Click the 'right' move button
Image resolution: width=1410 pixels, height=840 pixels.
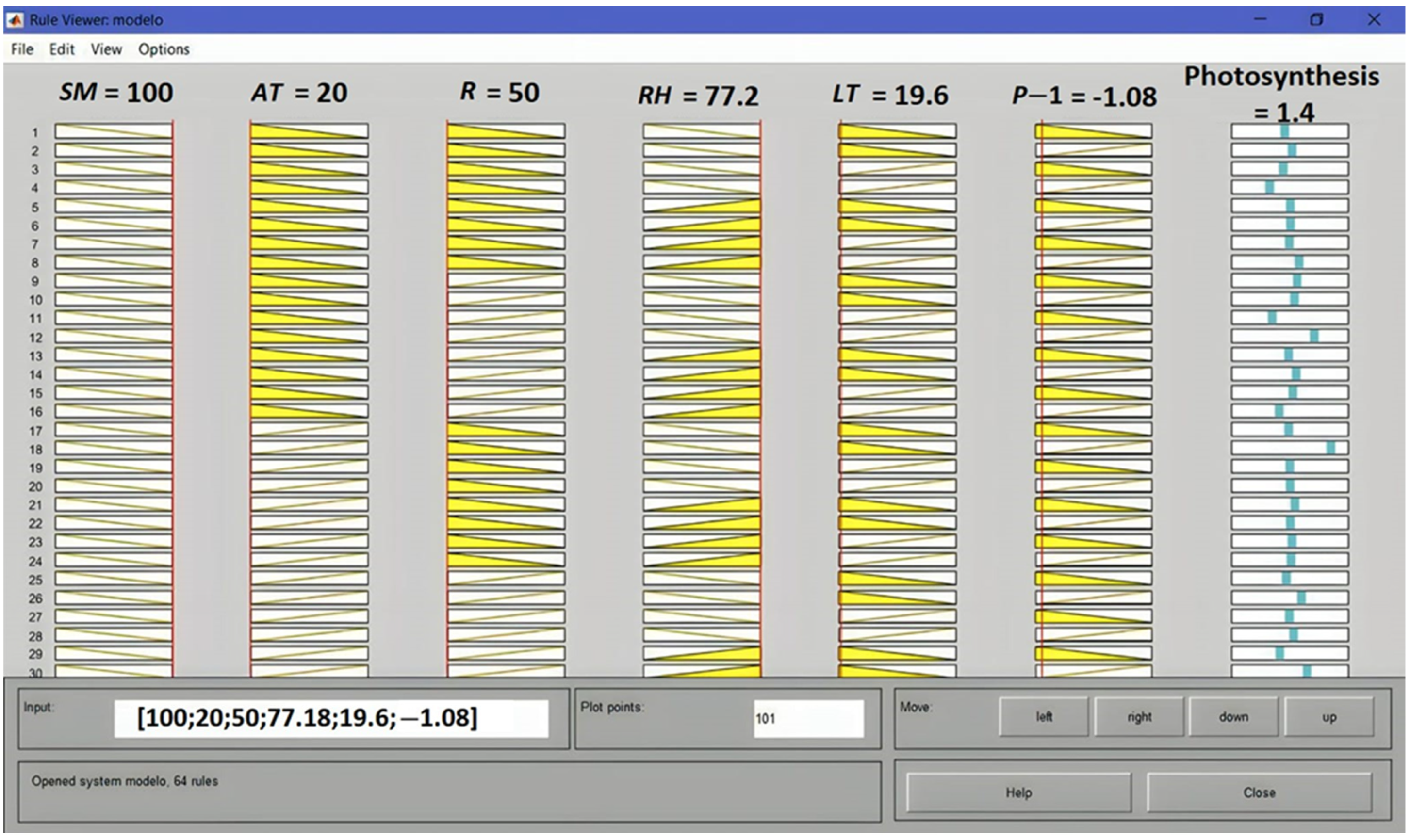[x=1139, y=717]
